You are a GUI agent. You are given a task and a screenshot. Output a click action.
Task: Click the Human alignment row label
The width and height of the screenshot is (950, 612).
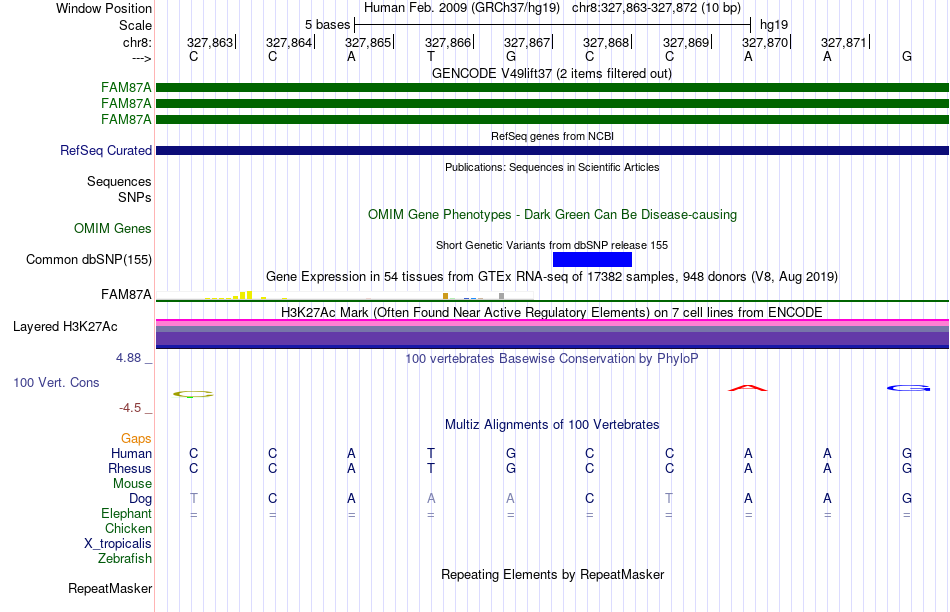131,453
